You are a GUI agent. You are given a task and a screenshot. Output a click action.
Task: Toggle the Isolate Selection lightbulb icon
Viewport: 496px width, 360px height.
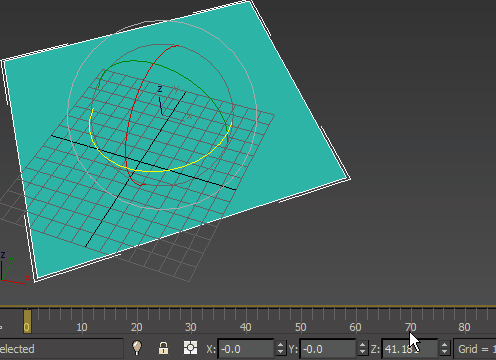pos(137,348)
